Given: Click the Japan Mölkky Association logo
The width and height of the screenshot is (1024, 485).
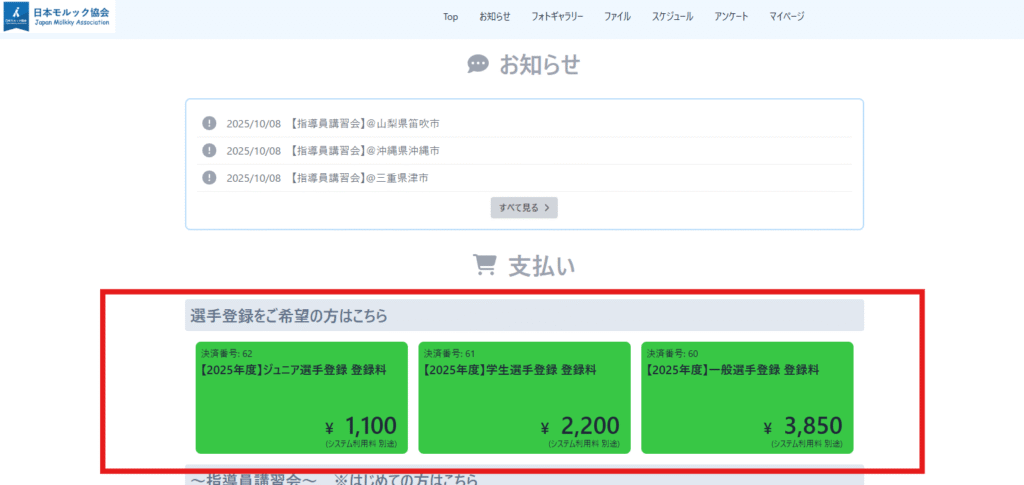Looking at the screenshot, I should [x=58, y=17].
